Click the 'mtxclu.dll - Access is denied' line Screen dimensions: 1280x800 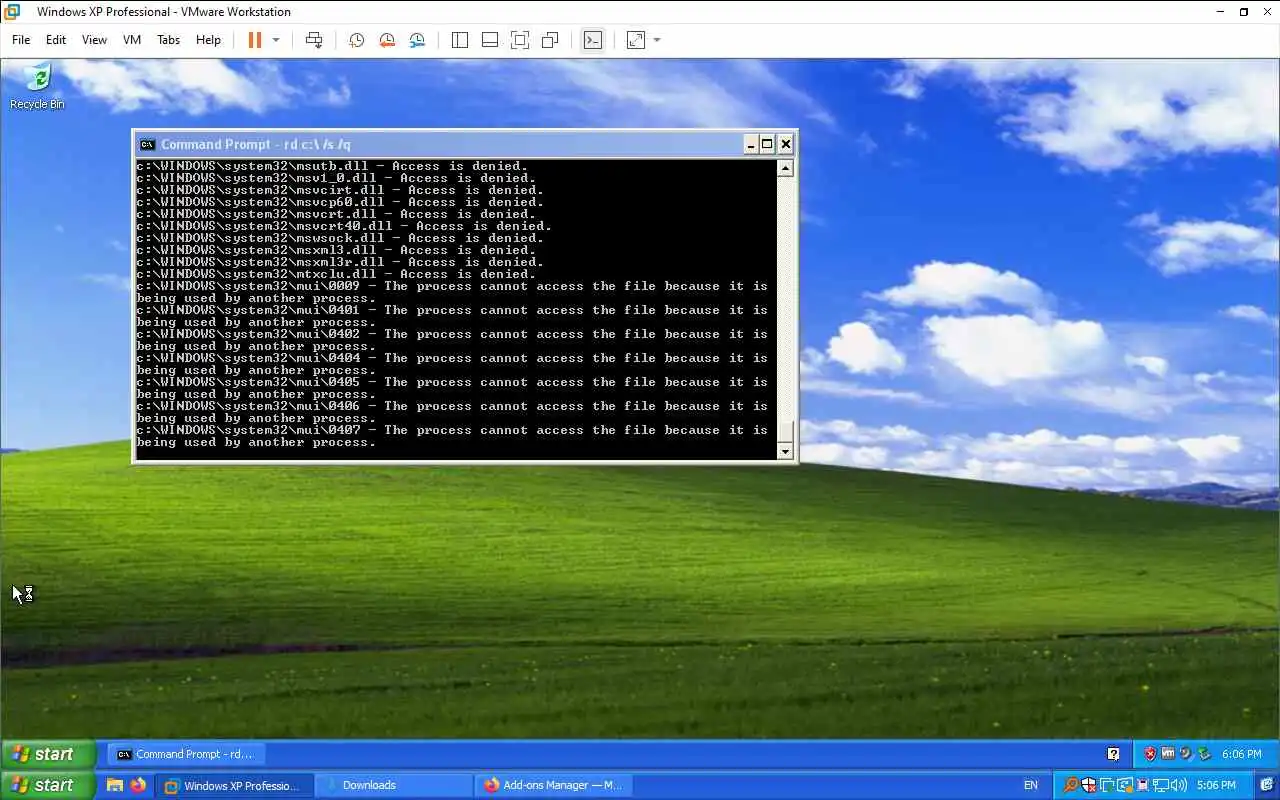coord(335,274)
